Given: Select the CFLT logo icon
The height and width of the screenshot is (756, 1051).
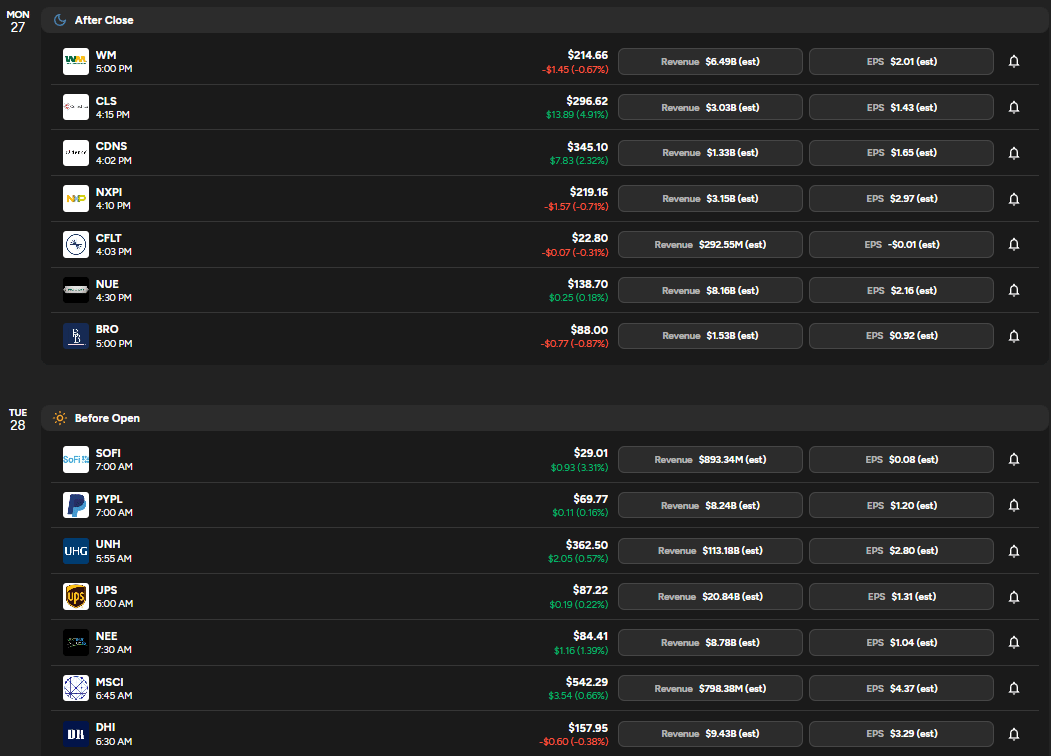Looking at the screenshot, I should click(x=76, y=245).
